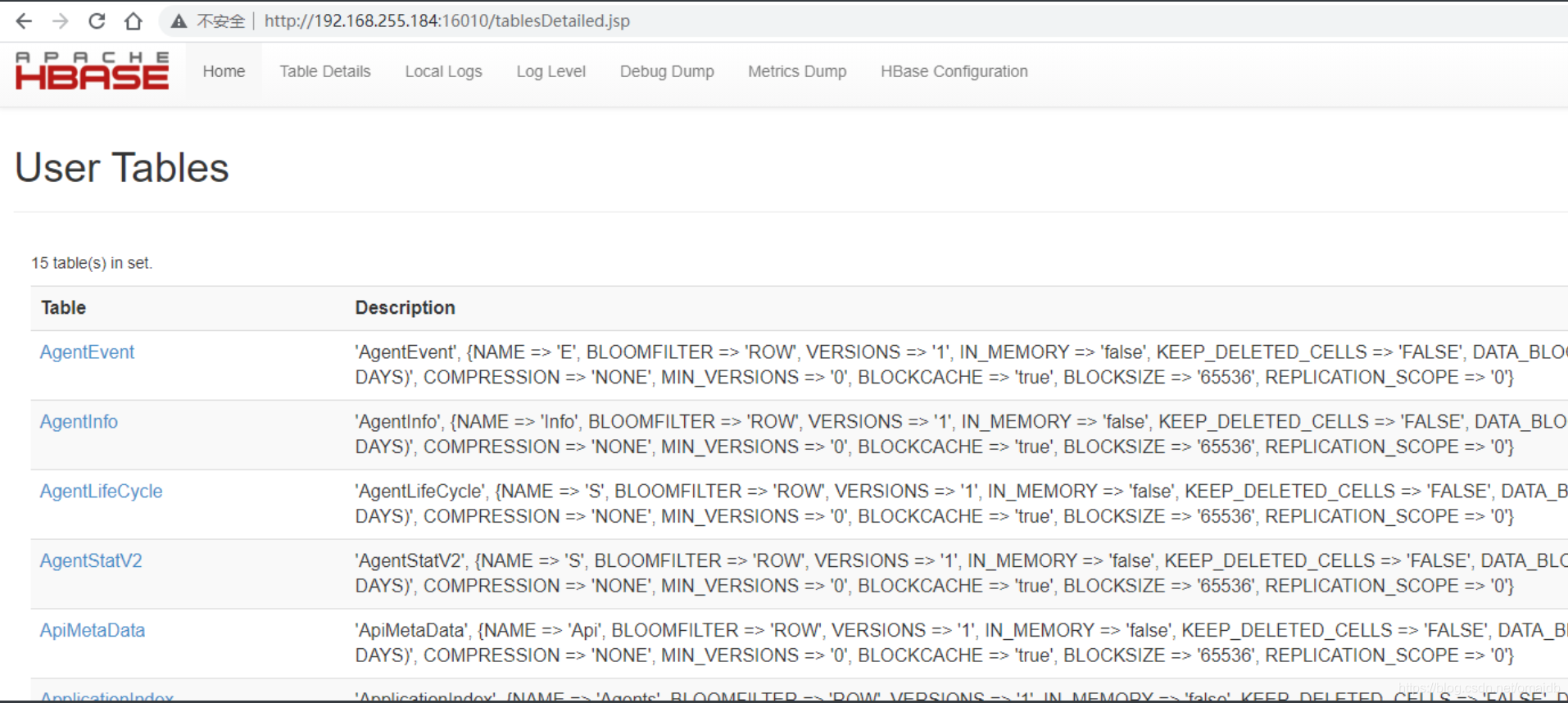Image resolution: width=1568 pixels, height=703 pixels.
Task: Open the AgentStatV2 table link
Action: click(91, 561)
